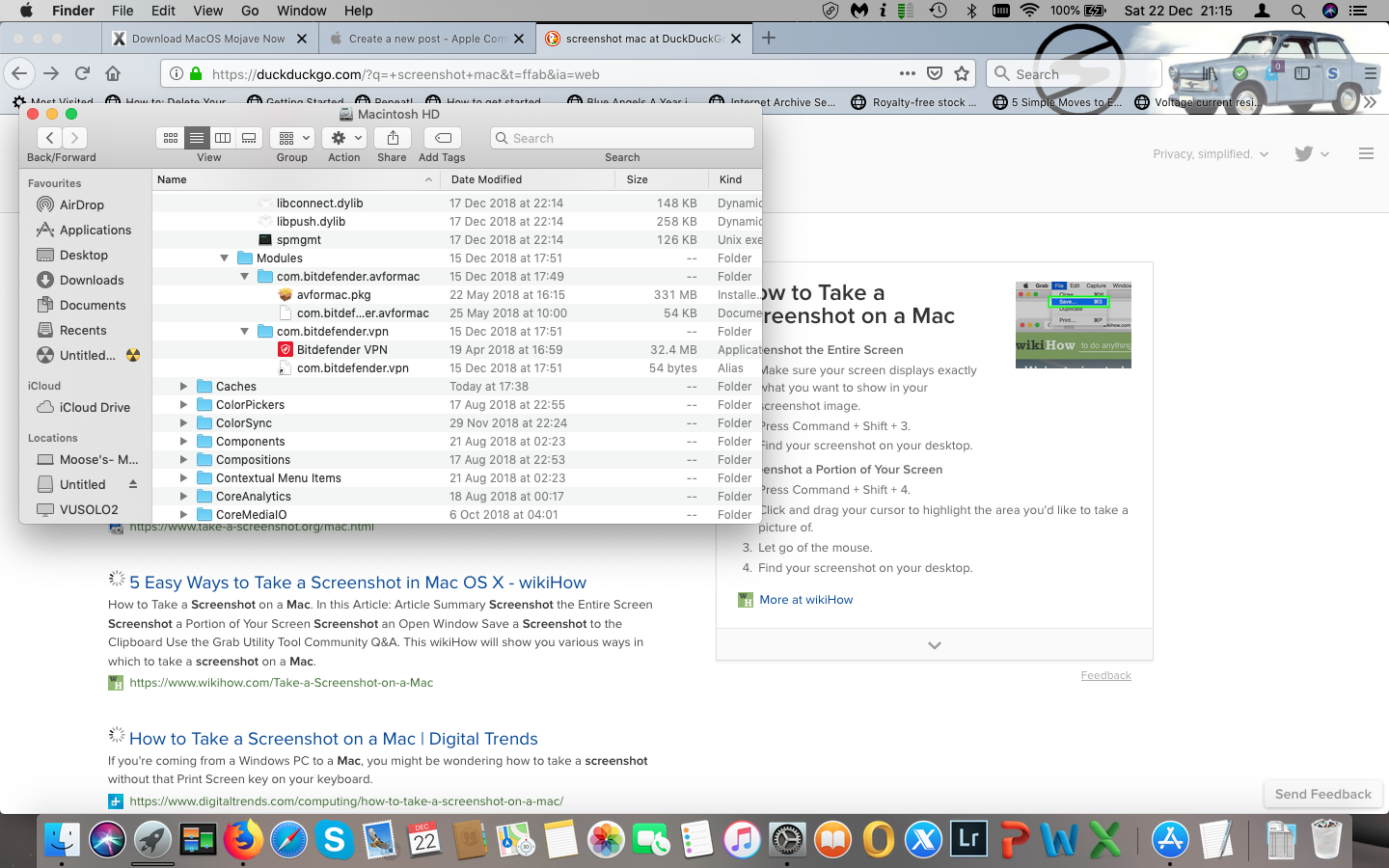This screenshot has width=1389, height=868.
Task: Go forward in the Finder window
Action: pos(74,138)
